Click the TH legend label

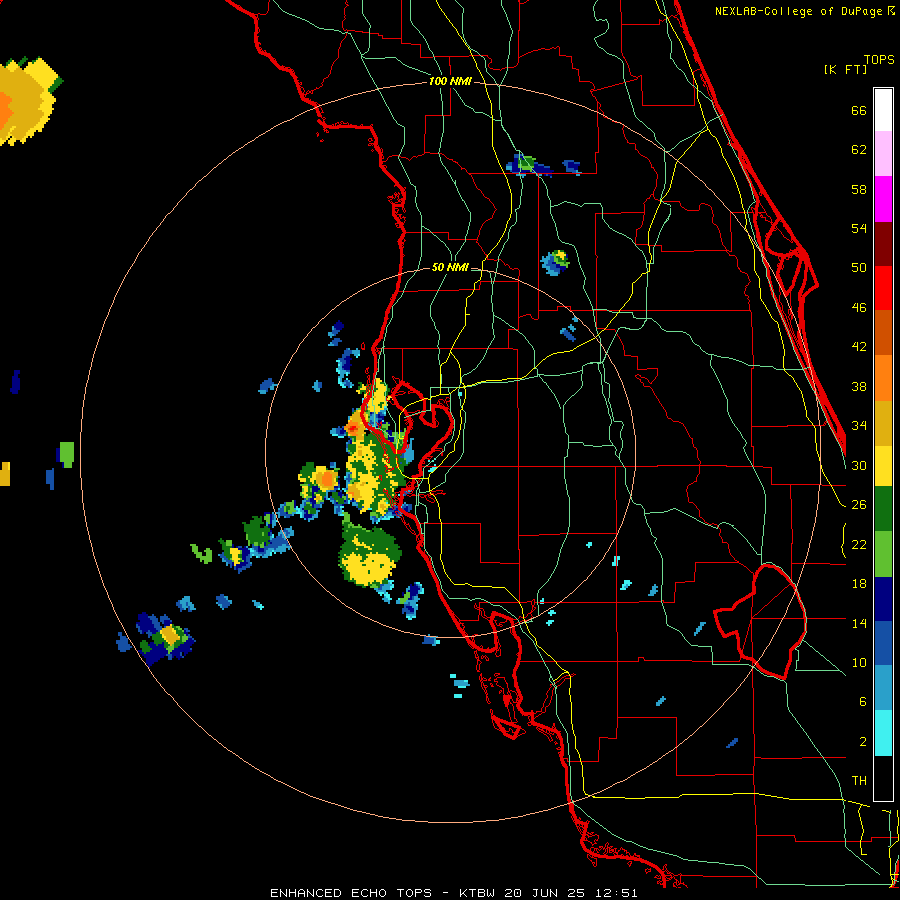click(x=859, y=781)
